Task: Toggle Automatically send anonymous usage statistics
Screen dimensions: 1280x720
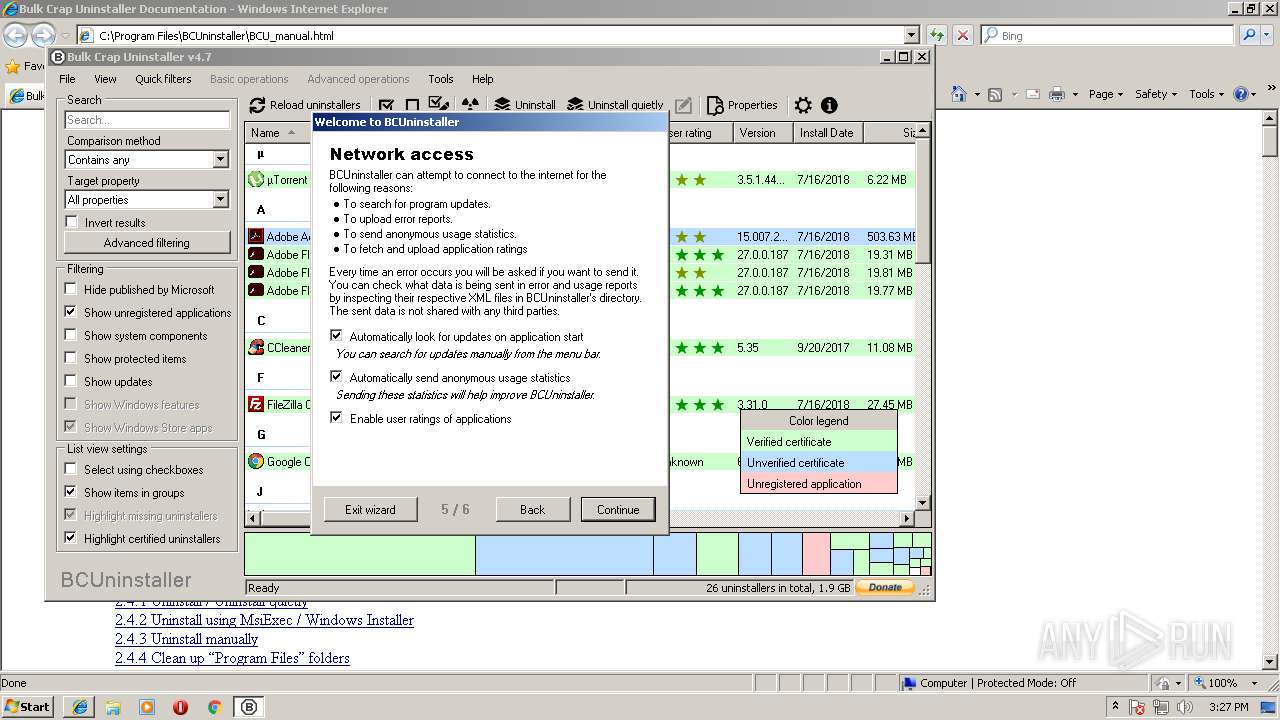Action: pos(336,377)
